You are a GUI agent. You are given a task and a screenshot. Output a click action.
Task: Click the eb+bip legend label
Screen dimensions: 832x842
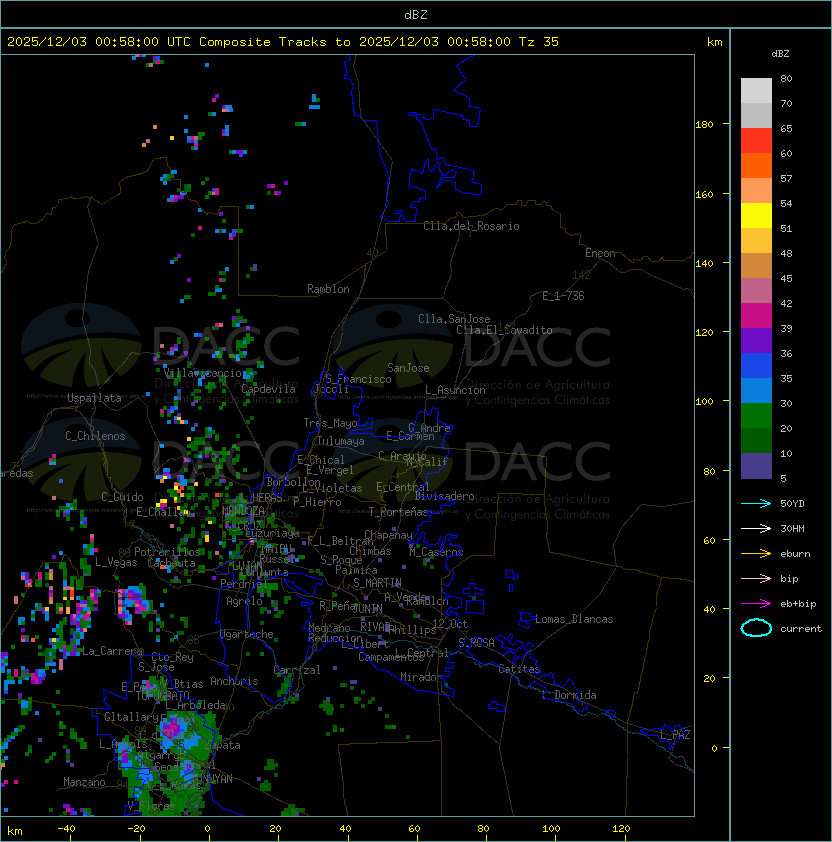coord(798,604)
